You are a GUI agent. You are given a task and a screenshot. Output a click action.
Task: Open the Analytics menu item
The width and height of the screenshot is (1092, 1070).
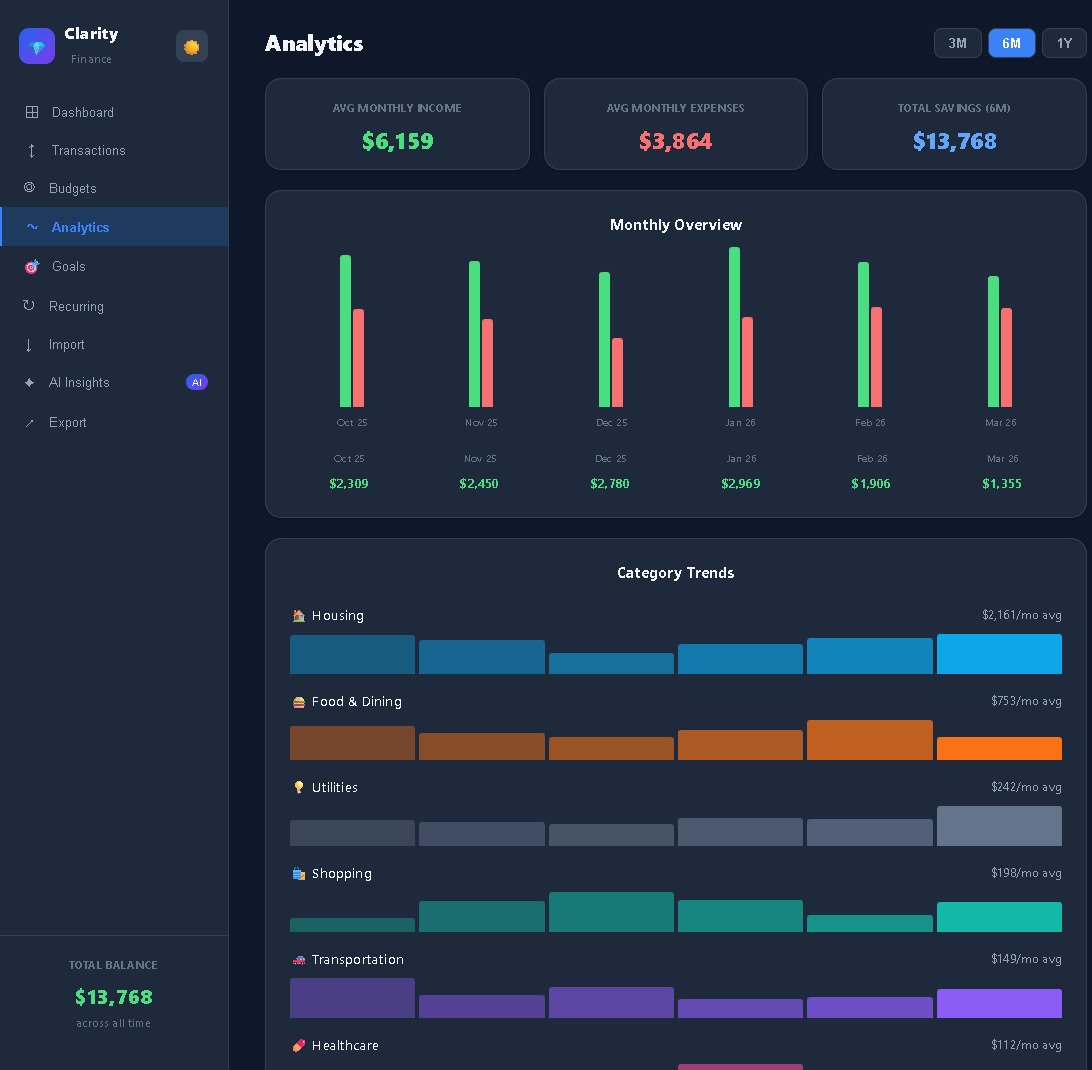[114, 226]
